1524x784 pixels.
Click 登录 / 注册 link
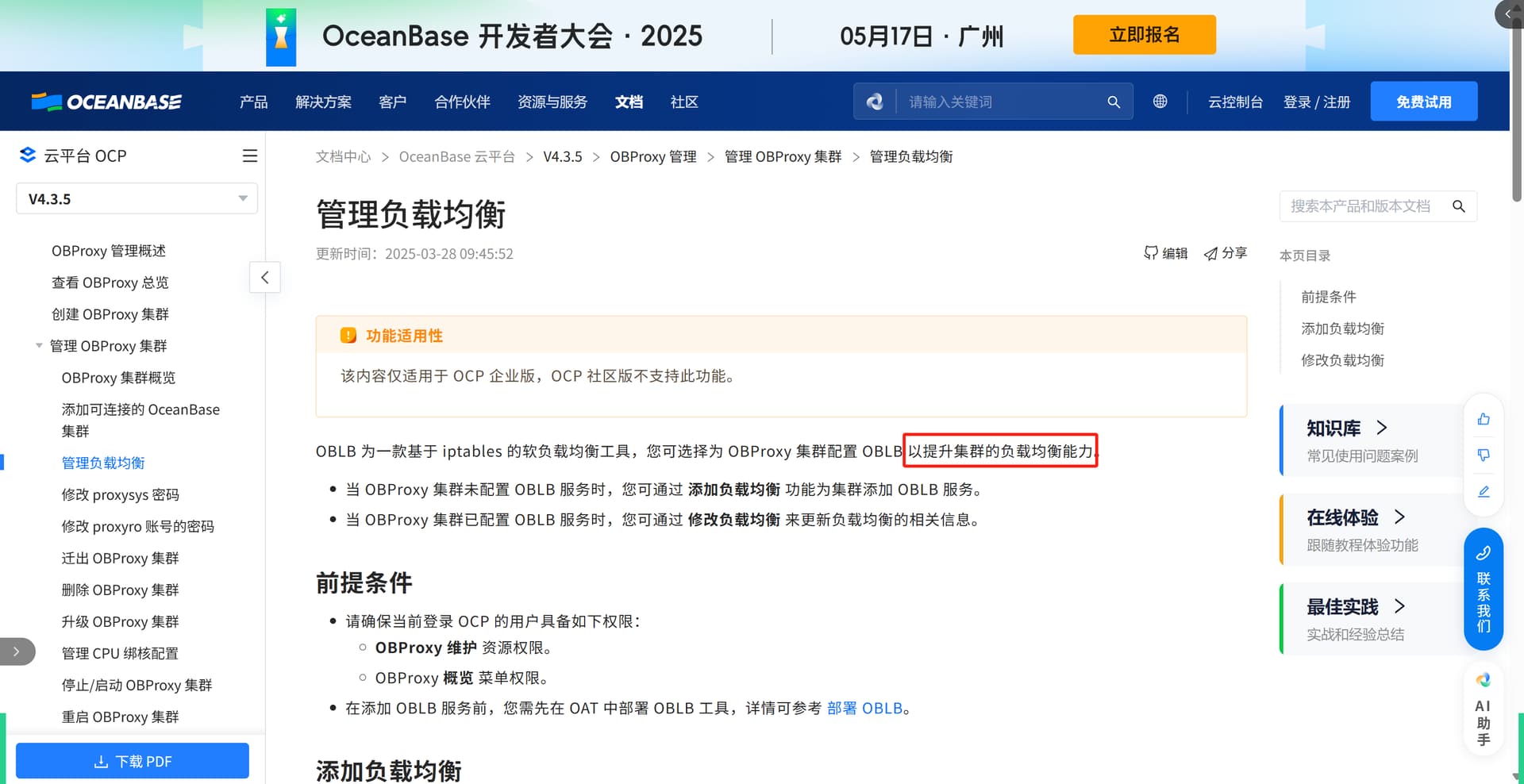[x=1316, y=102]
